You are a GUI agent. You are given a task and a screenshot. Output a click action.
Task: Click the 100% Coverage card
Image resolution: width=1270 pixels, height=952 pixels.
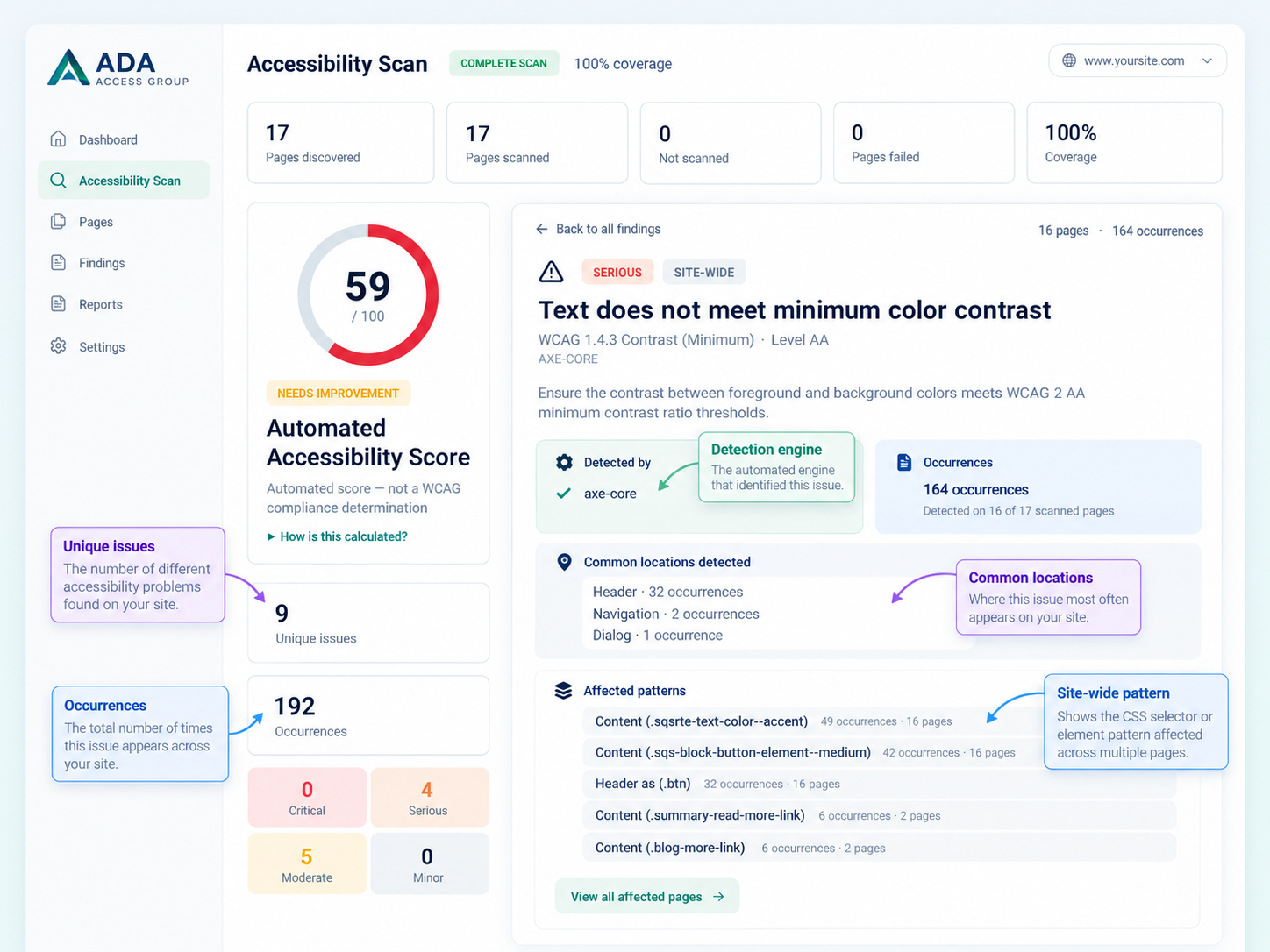coord(1124,143)
